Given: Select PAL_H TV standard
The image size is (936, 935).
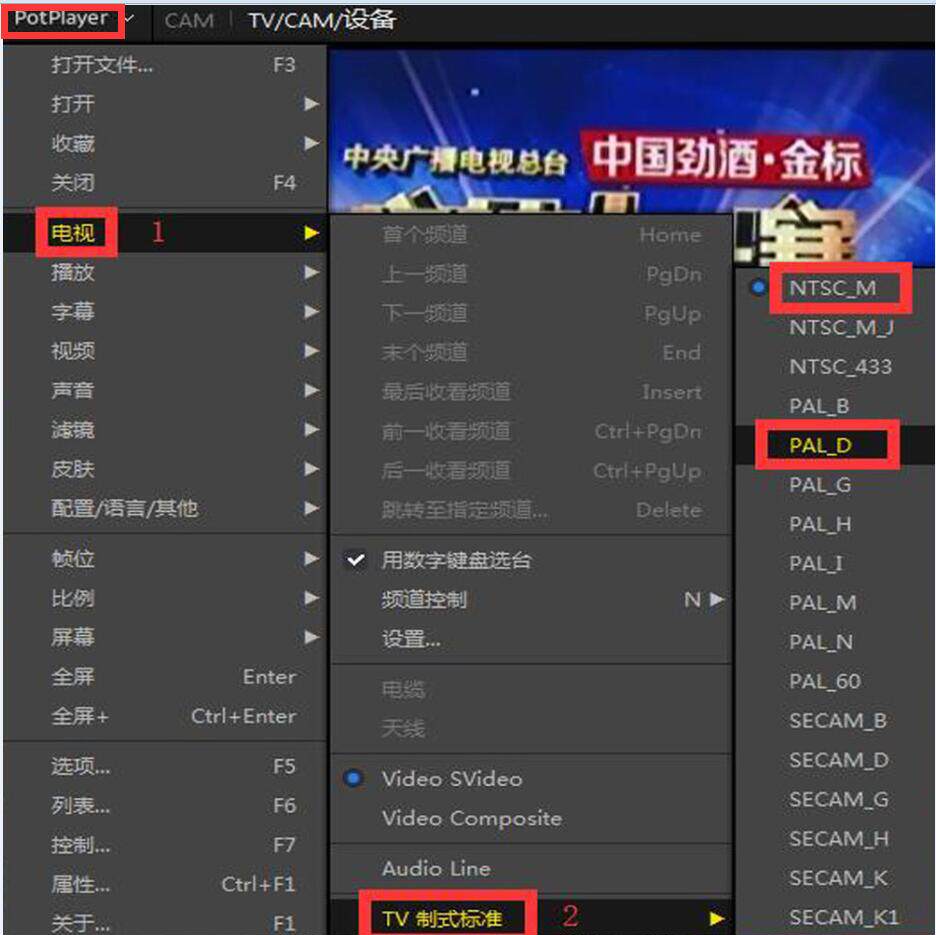Looking at the screenshot, I should pos(835,524).
